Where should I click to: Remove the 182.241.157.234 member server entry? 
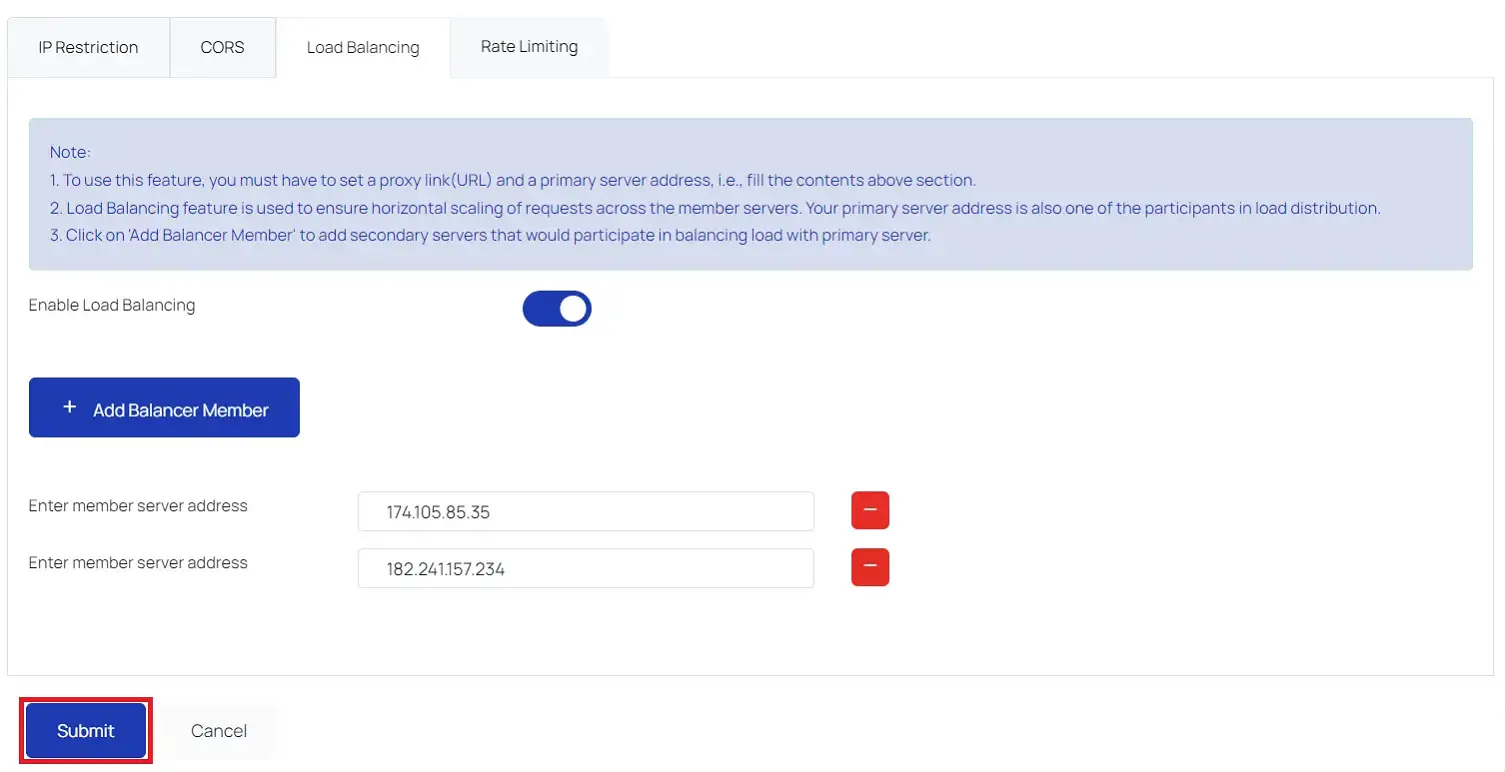pos(869,567)
